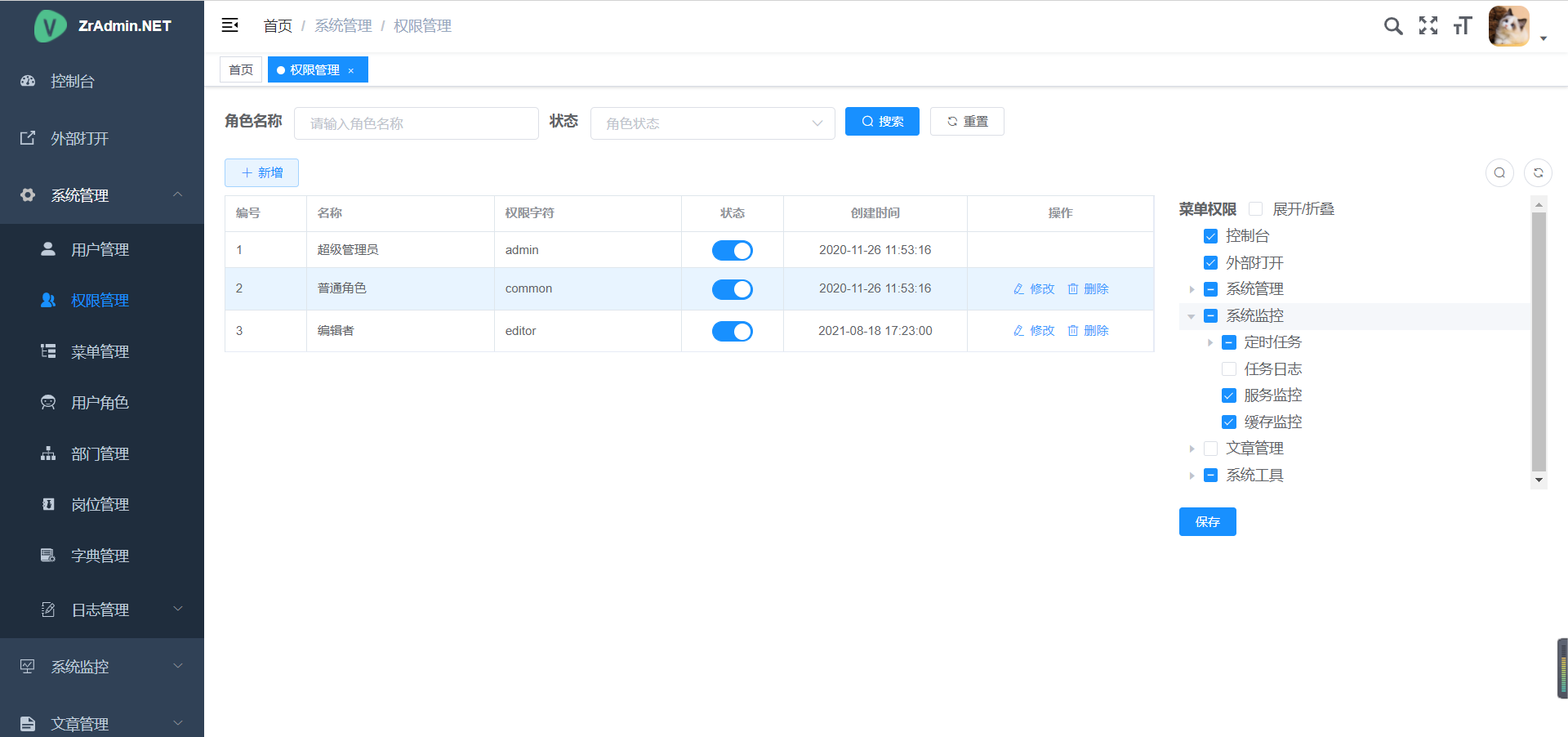
Task: Open the font size setting icon
Action: [1463, 26]
